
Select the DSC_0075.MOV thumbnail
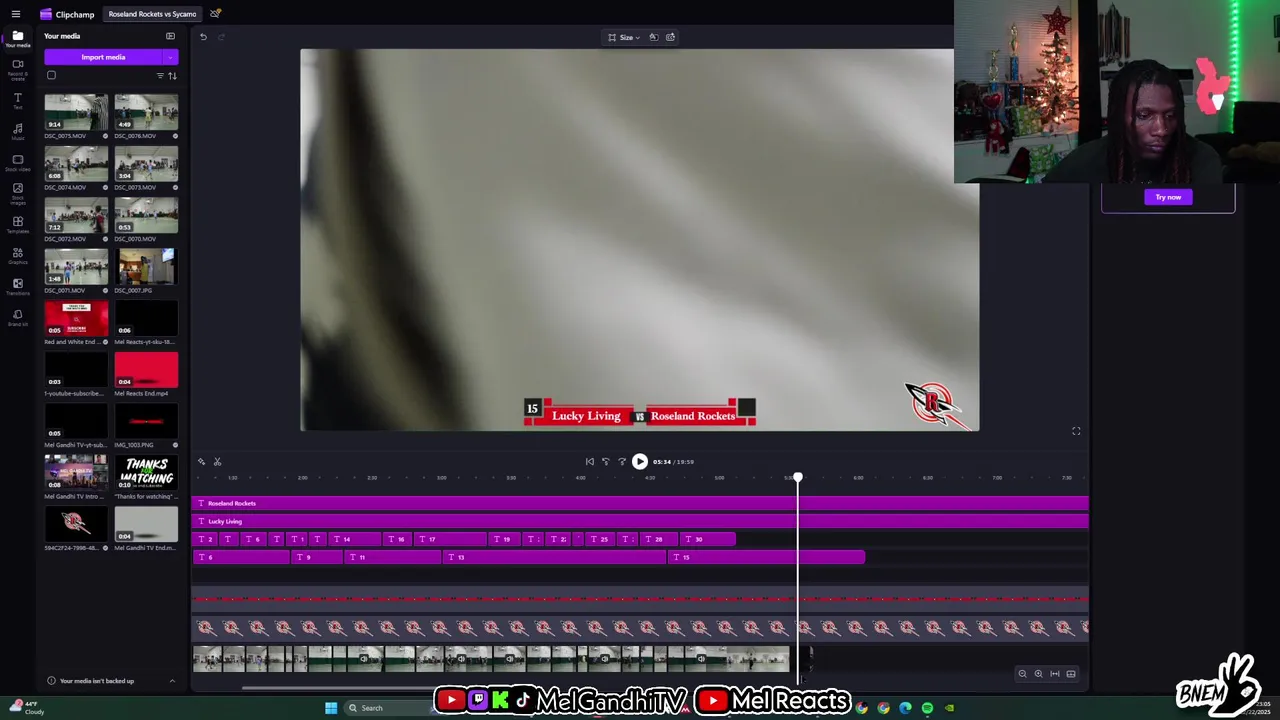point(76,112)
